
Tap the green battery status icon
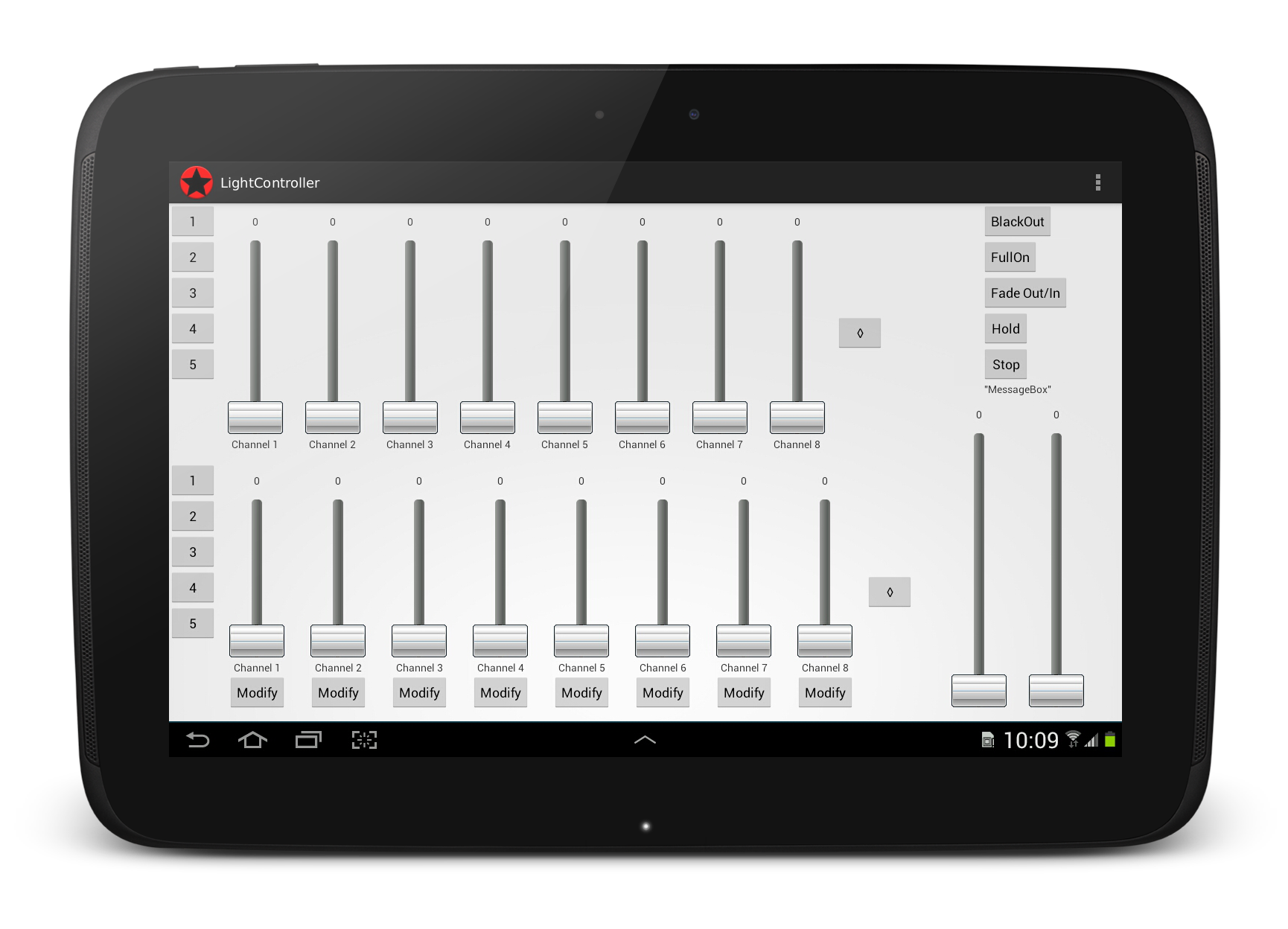(x=1110, y=740)
